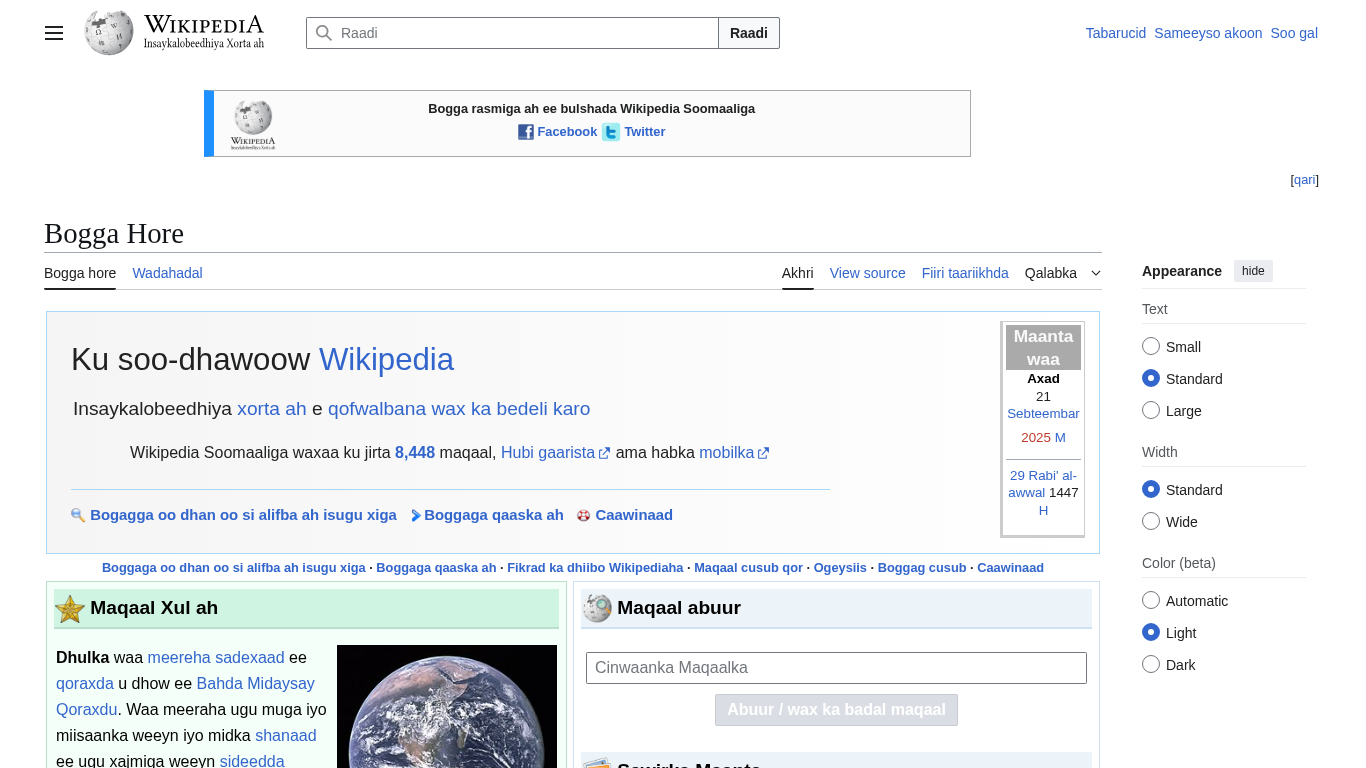Select Large text size
The width and height of the screenshot is (1366, 768).
coord(1151,410)
